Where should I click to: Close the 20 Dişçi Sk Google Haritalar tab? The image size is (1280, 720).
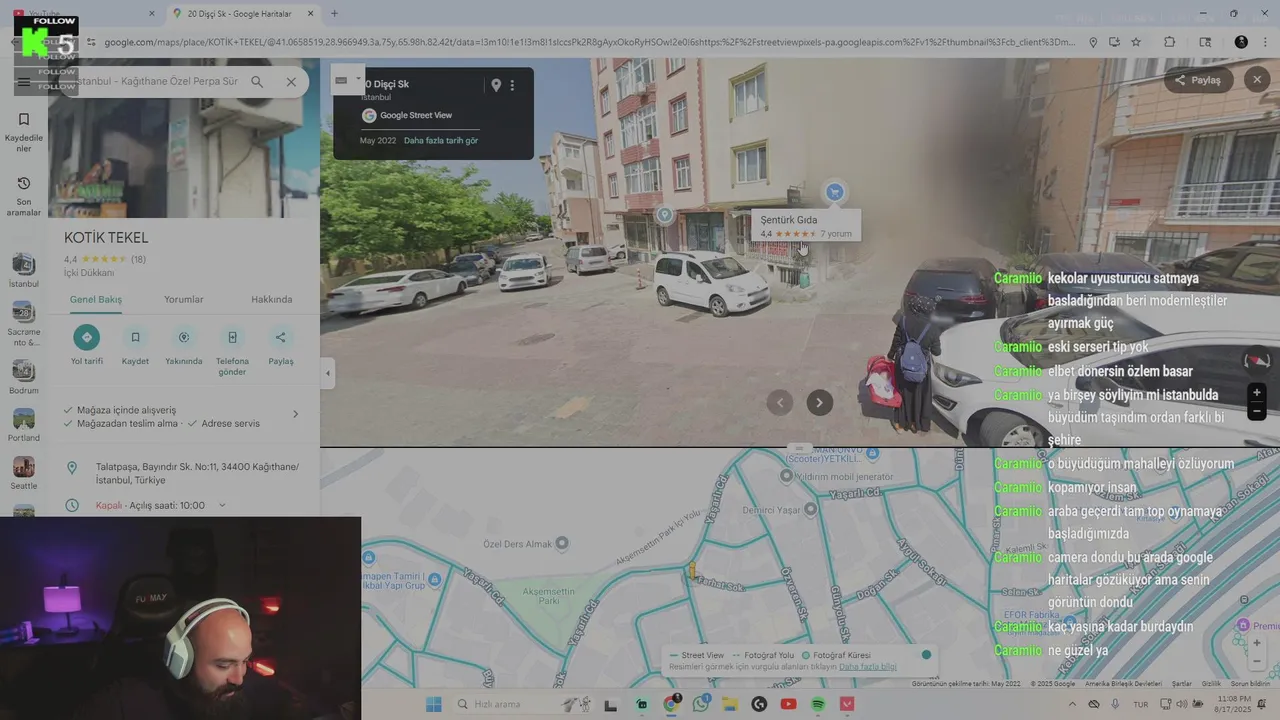pyautogui.click(x=310, y=13)
